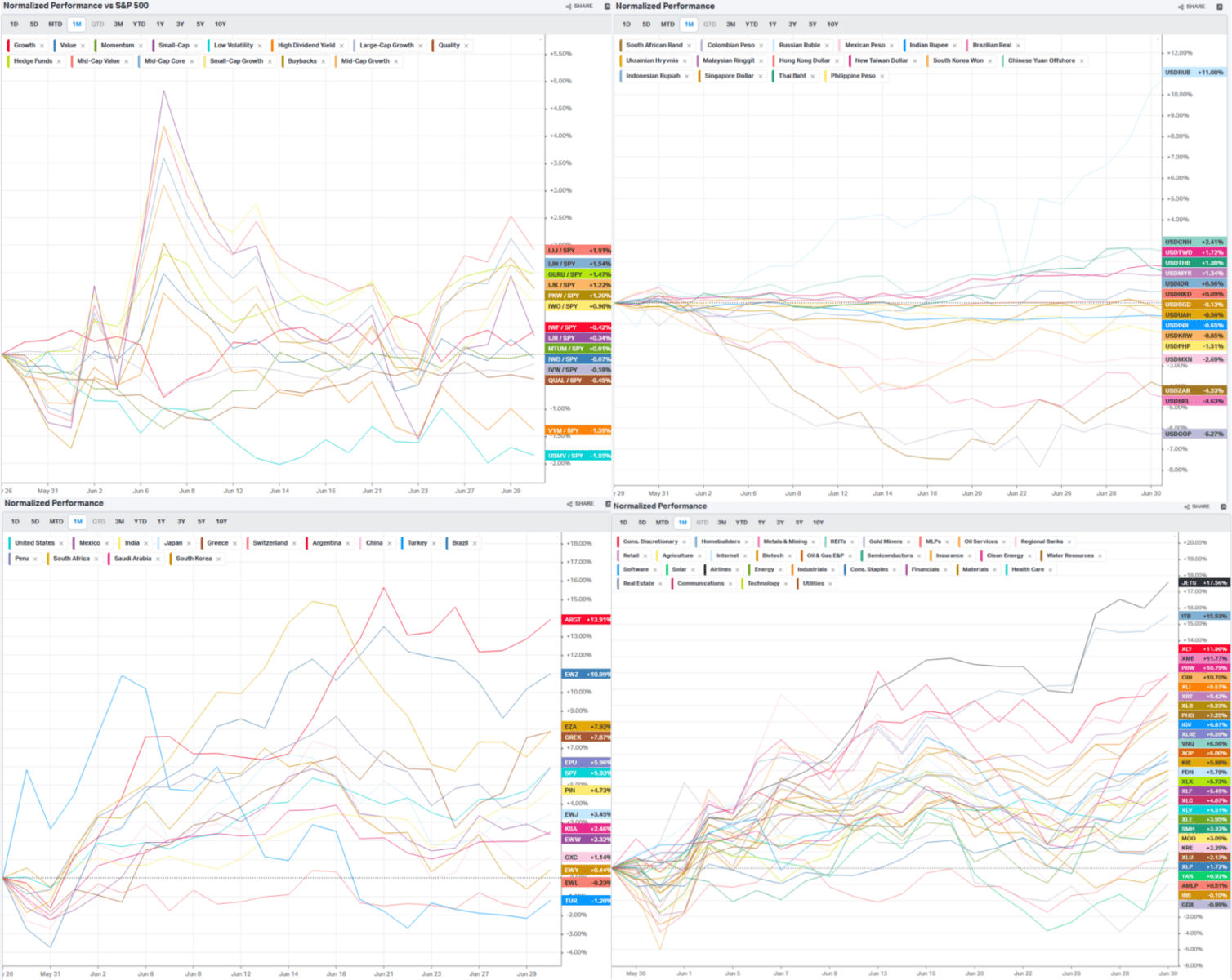Remove the Hedge Funds chip

tap(59, 61)
